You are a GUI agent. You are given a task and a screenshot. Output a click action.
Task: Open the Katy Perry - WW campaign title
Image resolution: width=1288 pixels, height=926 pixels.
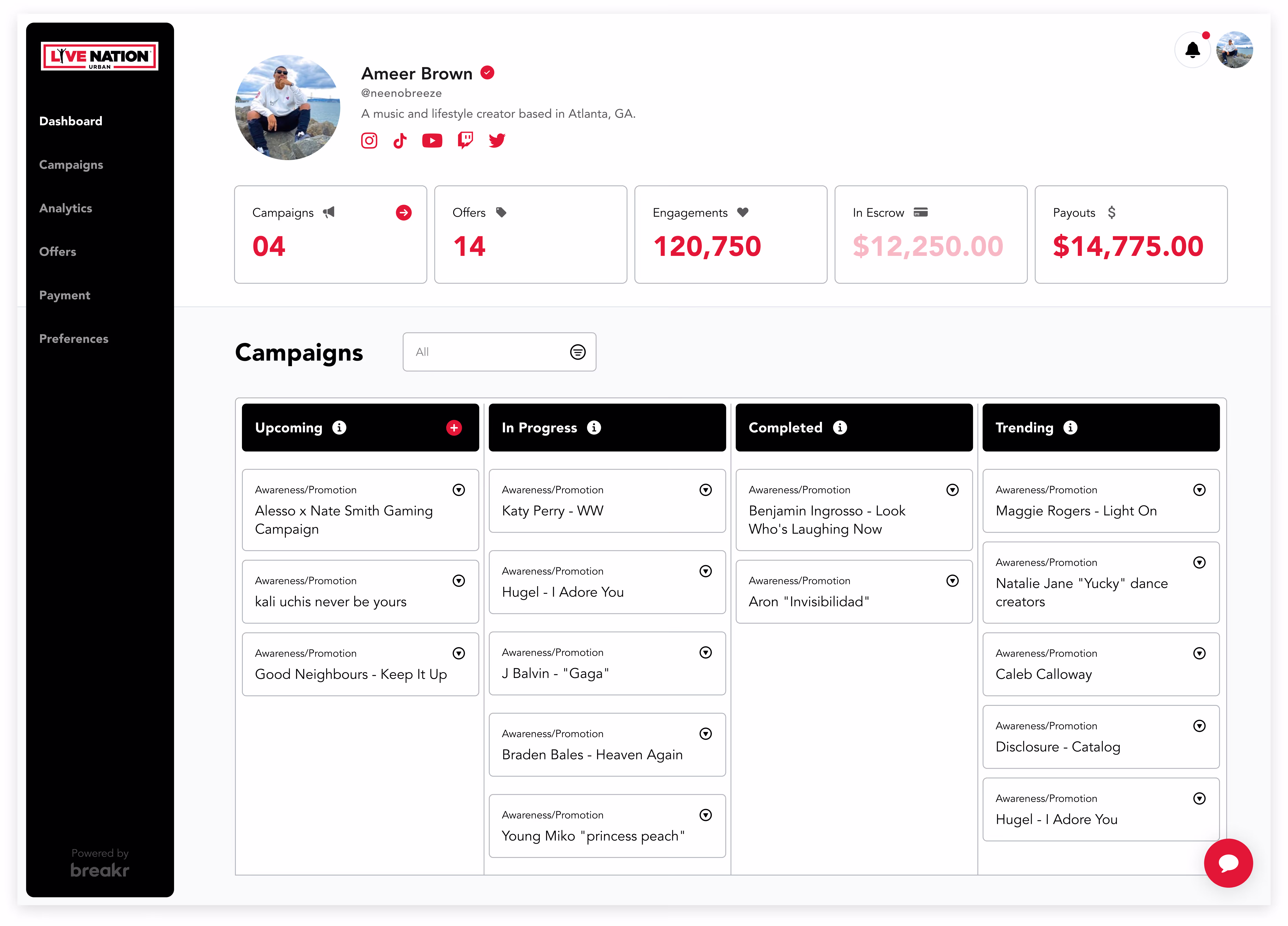(553, 511)
